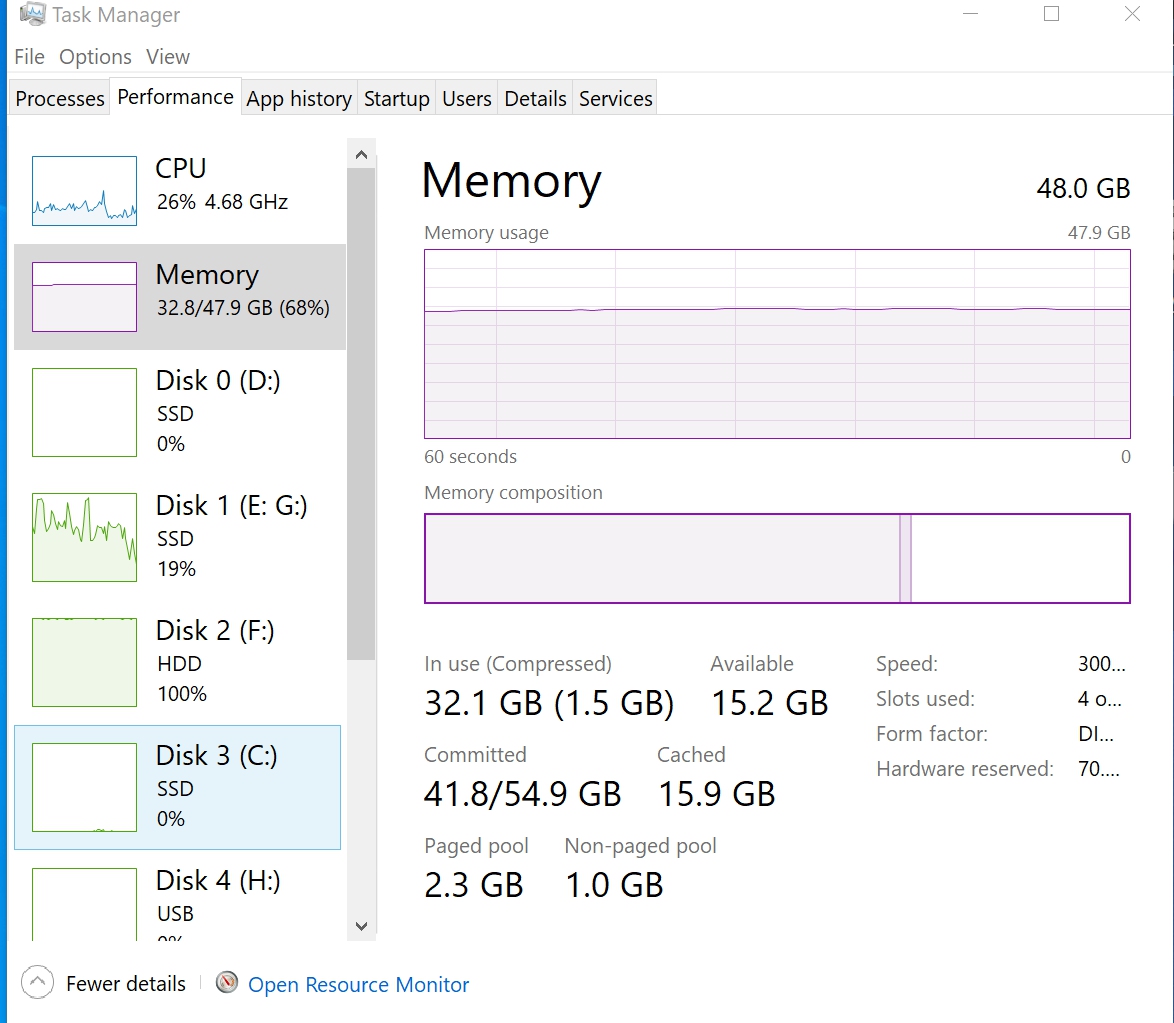Click the free section of Memory composition bar

(x=1020, y=558)
